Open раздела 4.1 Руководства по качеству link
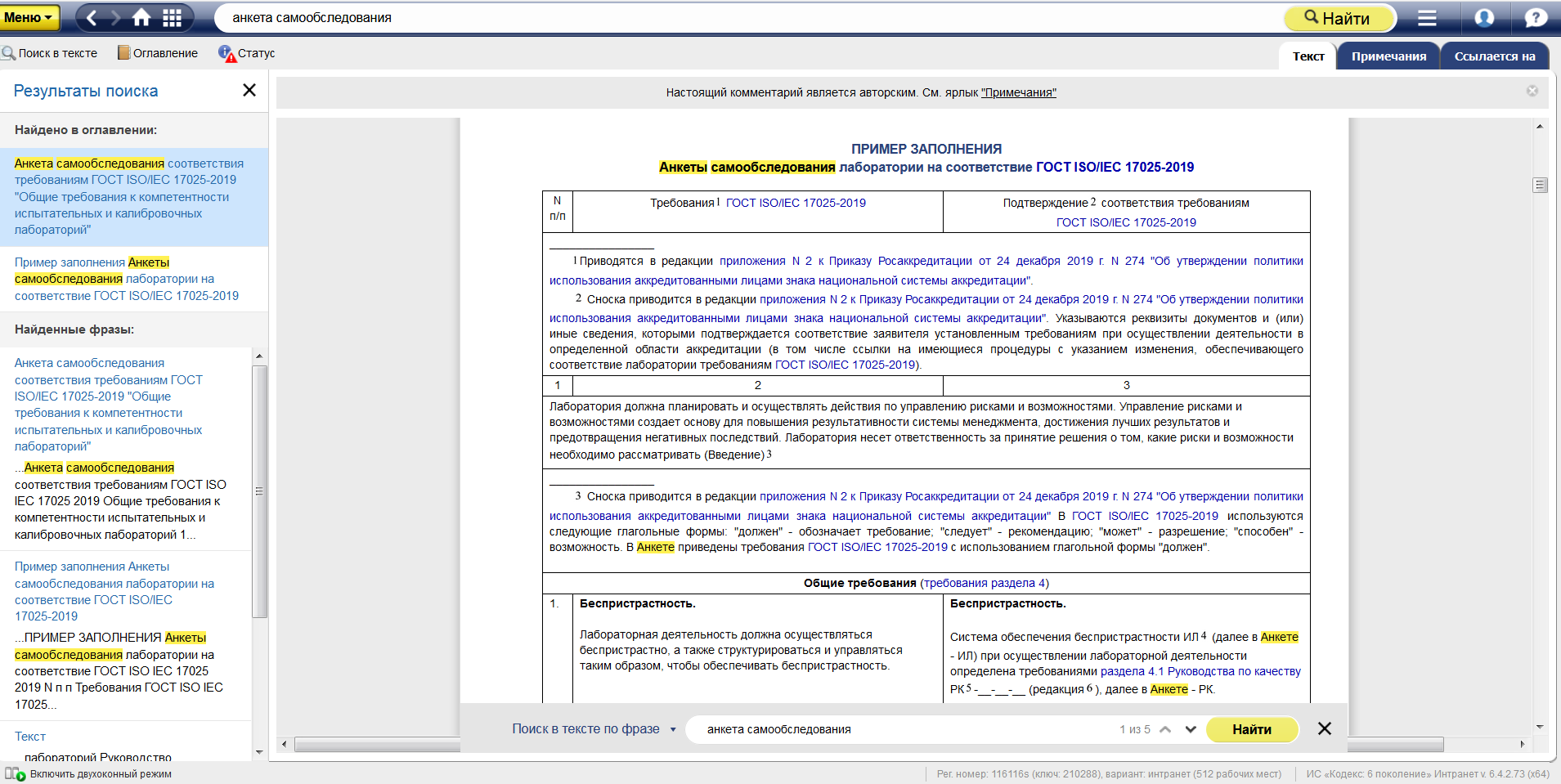Image resolution: width=1561 pixels, height=784 pixels. pyautogui.click(x=1200, y=671)
